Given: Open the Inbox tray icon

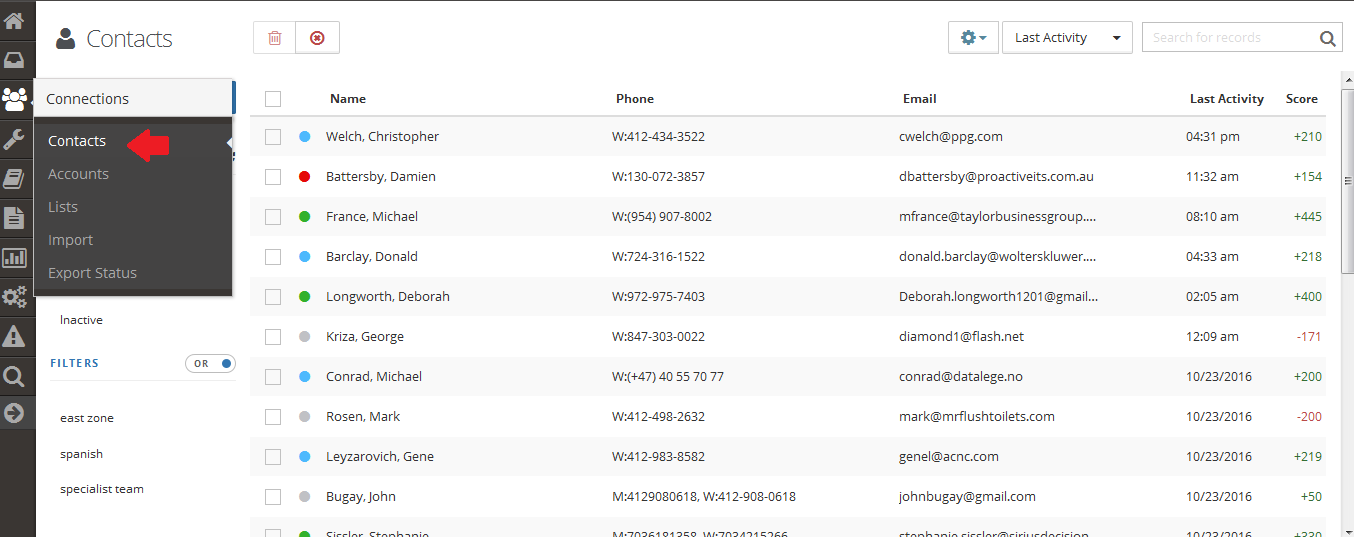Looking at the screenshot, I should tap(15, 60).
